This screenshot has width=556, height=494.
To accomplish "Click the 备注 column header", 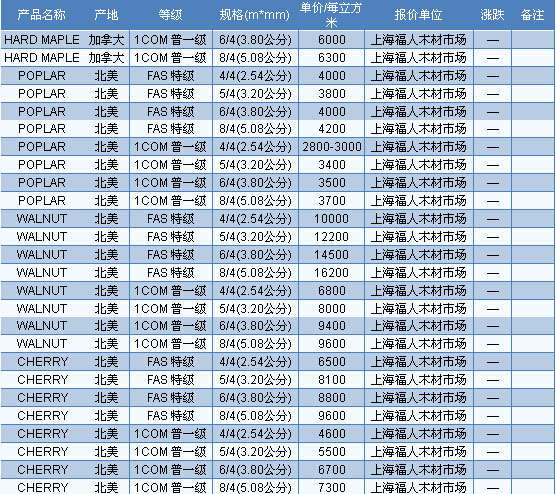I will pyautogui.click(x=533, y=15).
